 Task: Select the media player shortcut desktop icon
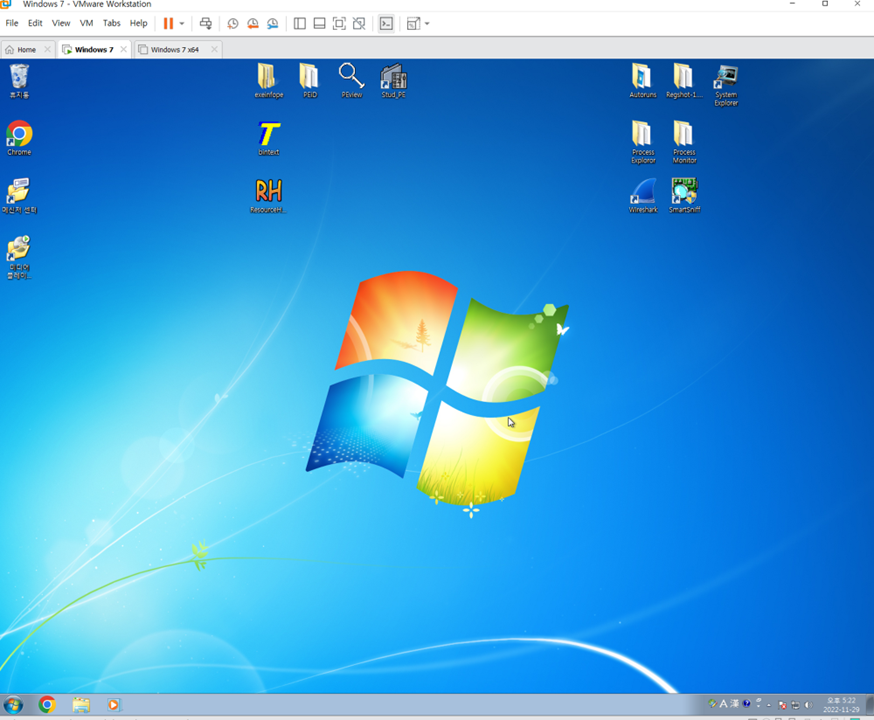click(19, 257)
